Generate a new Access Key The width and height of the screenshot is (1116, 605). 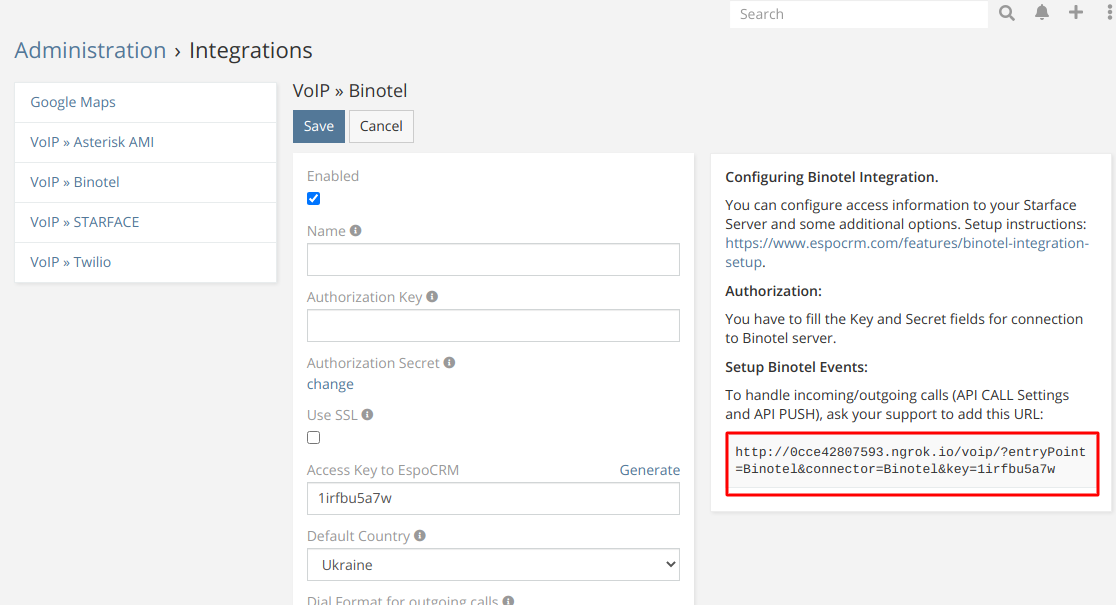click(x=649, y=470)
